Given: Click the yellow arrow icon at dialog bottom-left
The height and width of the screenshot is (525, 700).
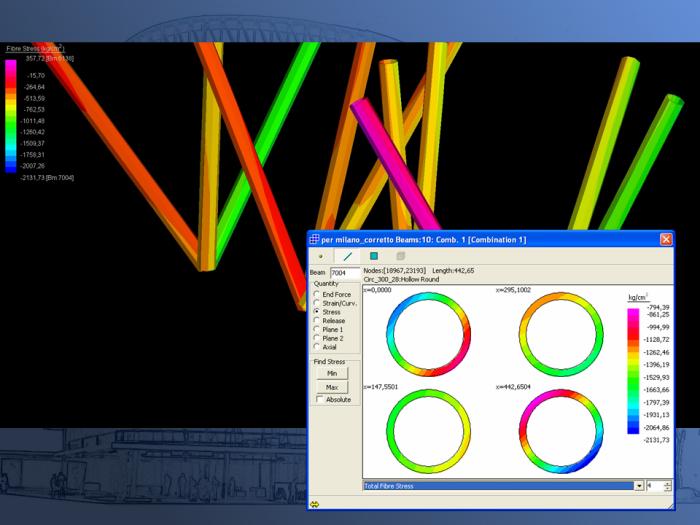Looking at the screenshot, I should (x=315, y=504).
